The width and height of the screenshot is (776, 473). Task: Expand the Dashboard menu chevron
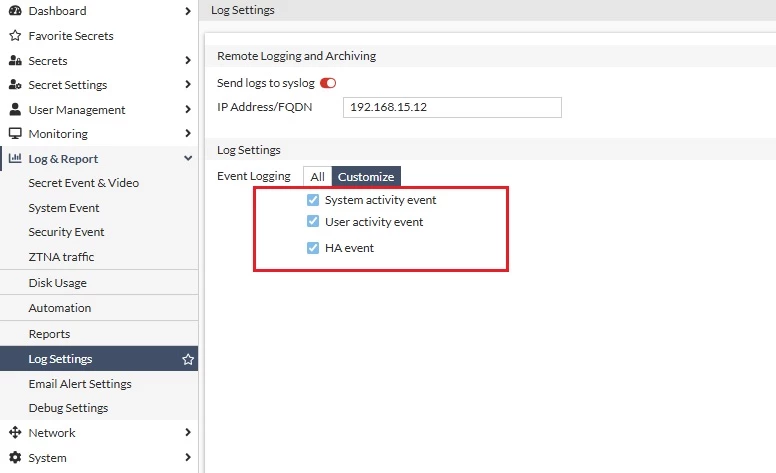(x=188, y=11)
